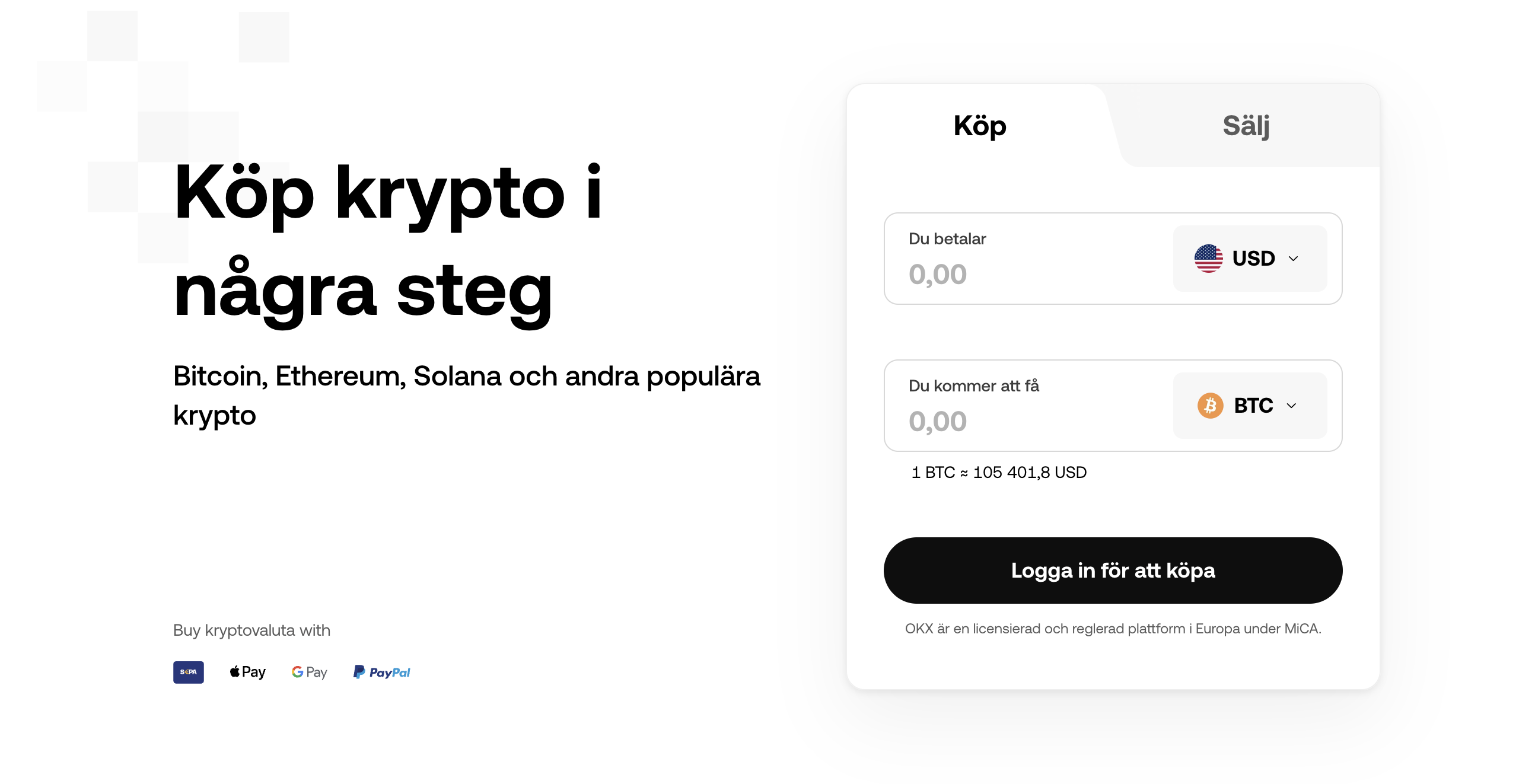The width and height of the screenshot is (1535, 784).
Task: Open the BTC cryptocurrency dropdown
Action: [1250, 406]
